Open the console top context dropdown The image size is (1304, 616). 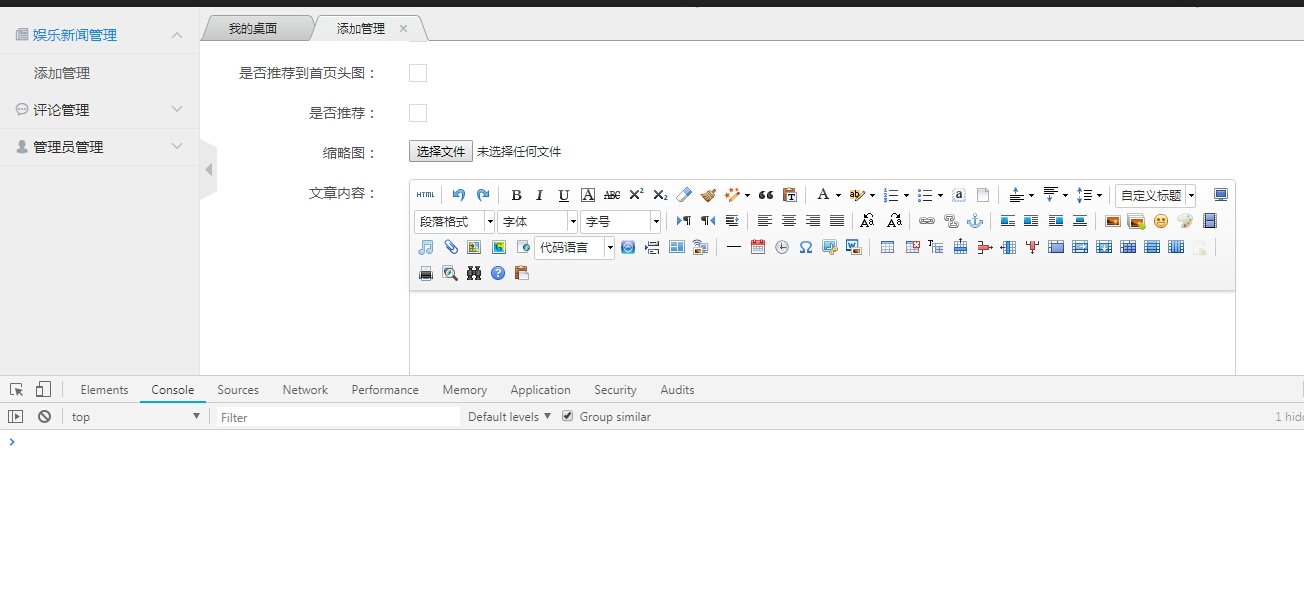136,417
